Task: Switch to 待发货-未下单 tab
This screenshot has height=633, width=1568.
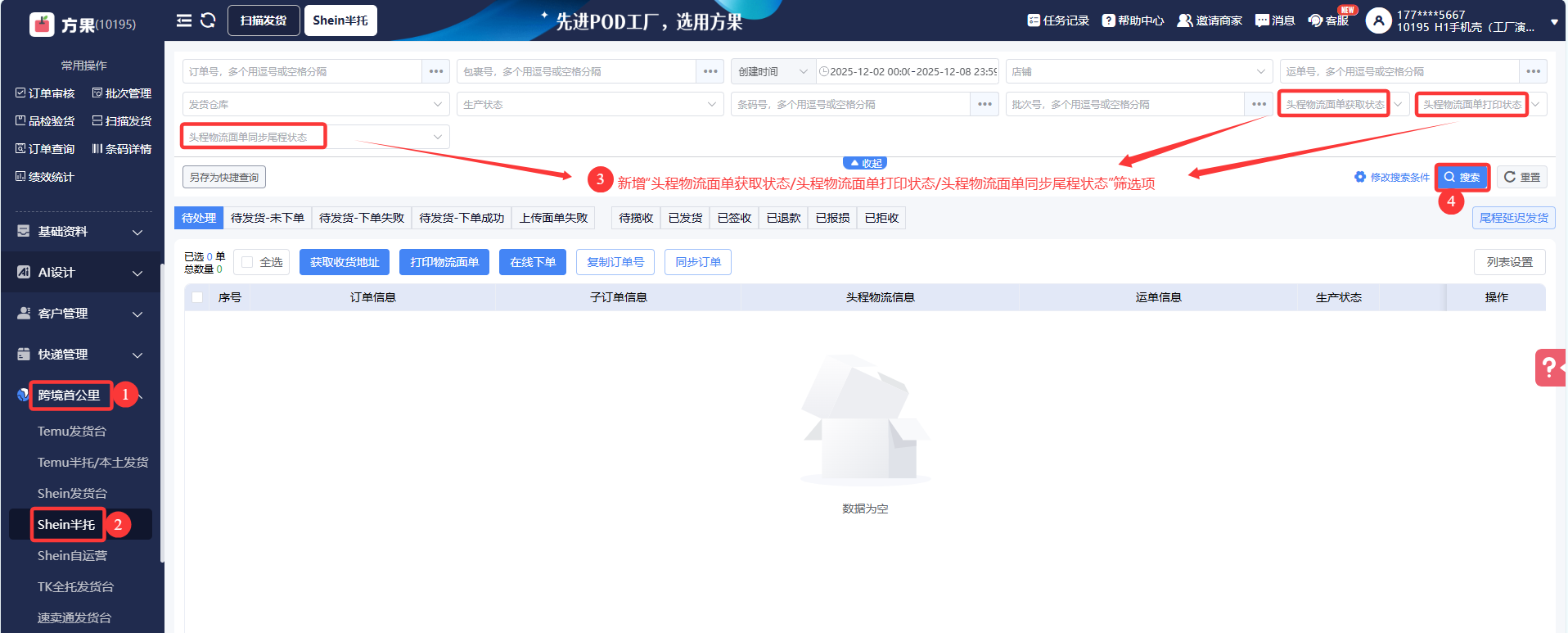Action: tap(268, 218)
